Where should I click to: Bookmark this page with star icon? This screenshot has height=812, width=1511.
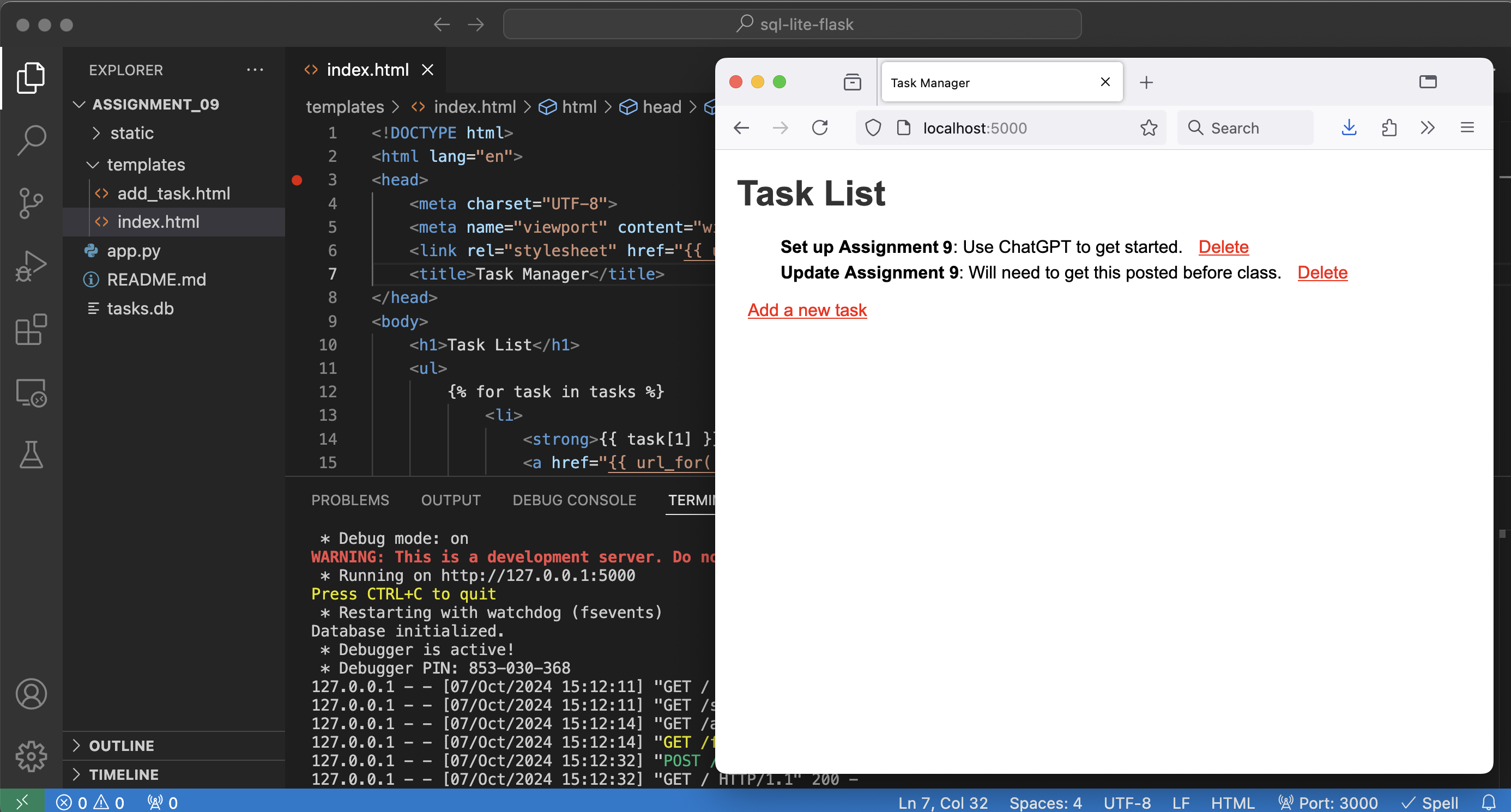pyautogui.click(x=1149, y=128)
